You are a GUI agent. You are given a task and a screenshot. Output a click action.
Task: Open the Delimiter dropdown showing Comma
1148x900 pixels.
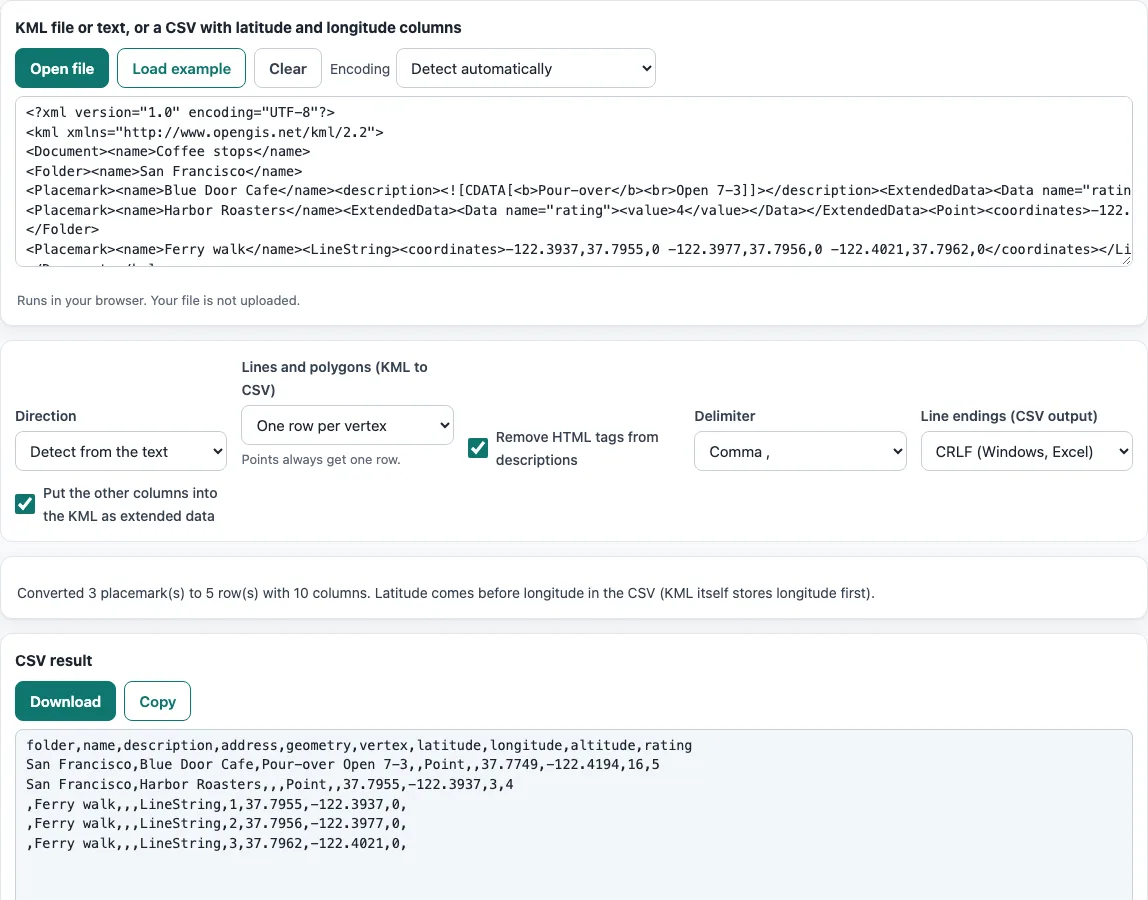click(x=800, y=451)
